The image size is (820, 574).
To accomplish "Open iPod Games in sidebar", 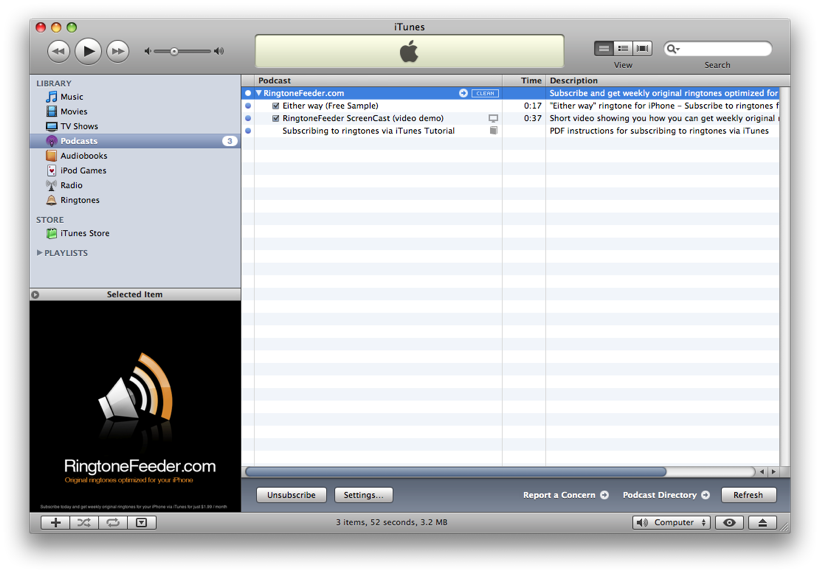I will tap(83, 170).
